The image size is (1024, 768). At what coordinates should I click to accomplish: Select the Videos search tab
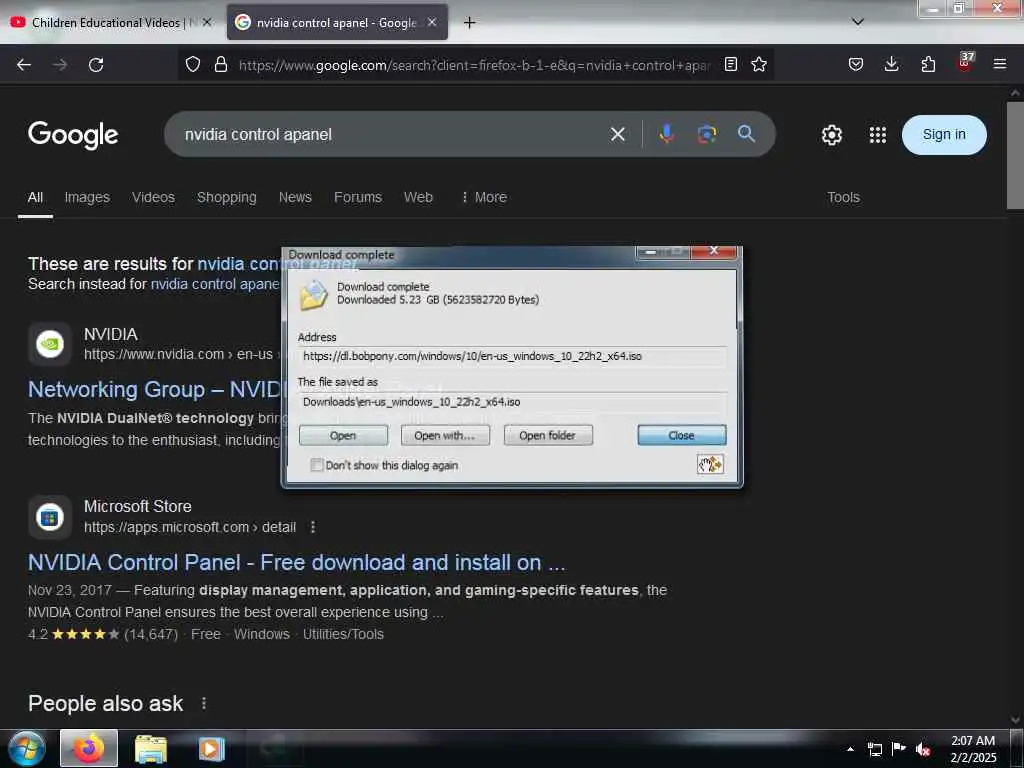153,197
